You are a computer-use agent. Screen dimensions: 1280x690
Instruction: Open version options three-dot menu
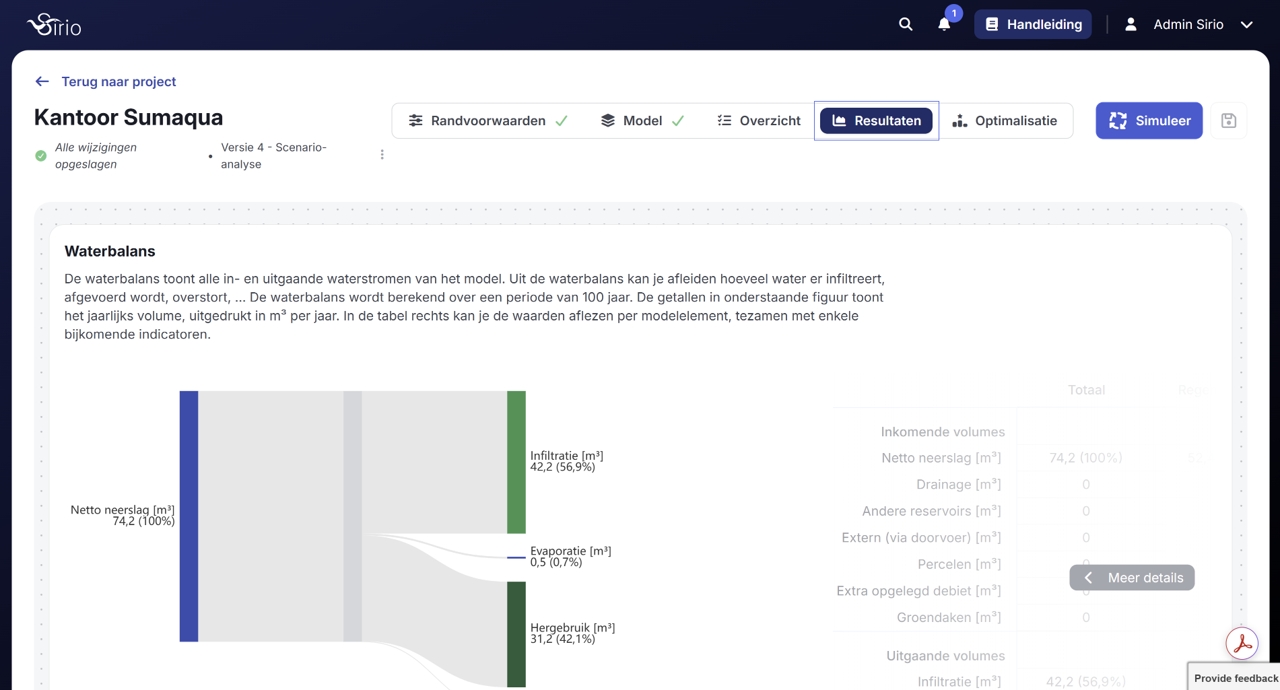click(x=382, y=155)
